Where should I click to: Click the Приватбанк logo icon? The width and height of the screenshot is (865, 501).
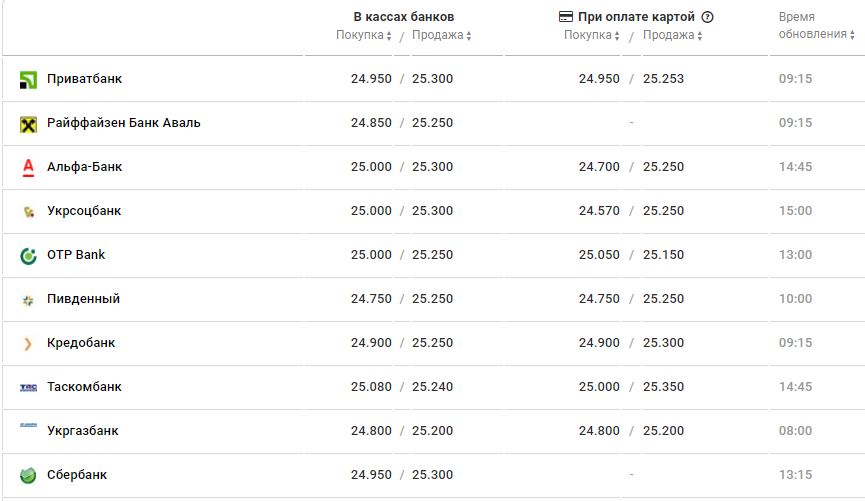click(x=28, y=79)
